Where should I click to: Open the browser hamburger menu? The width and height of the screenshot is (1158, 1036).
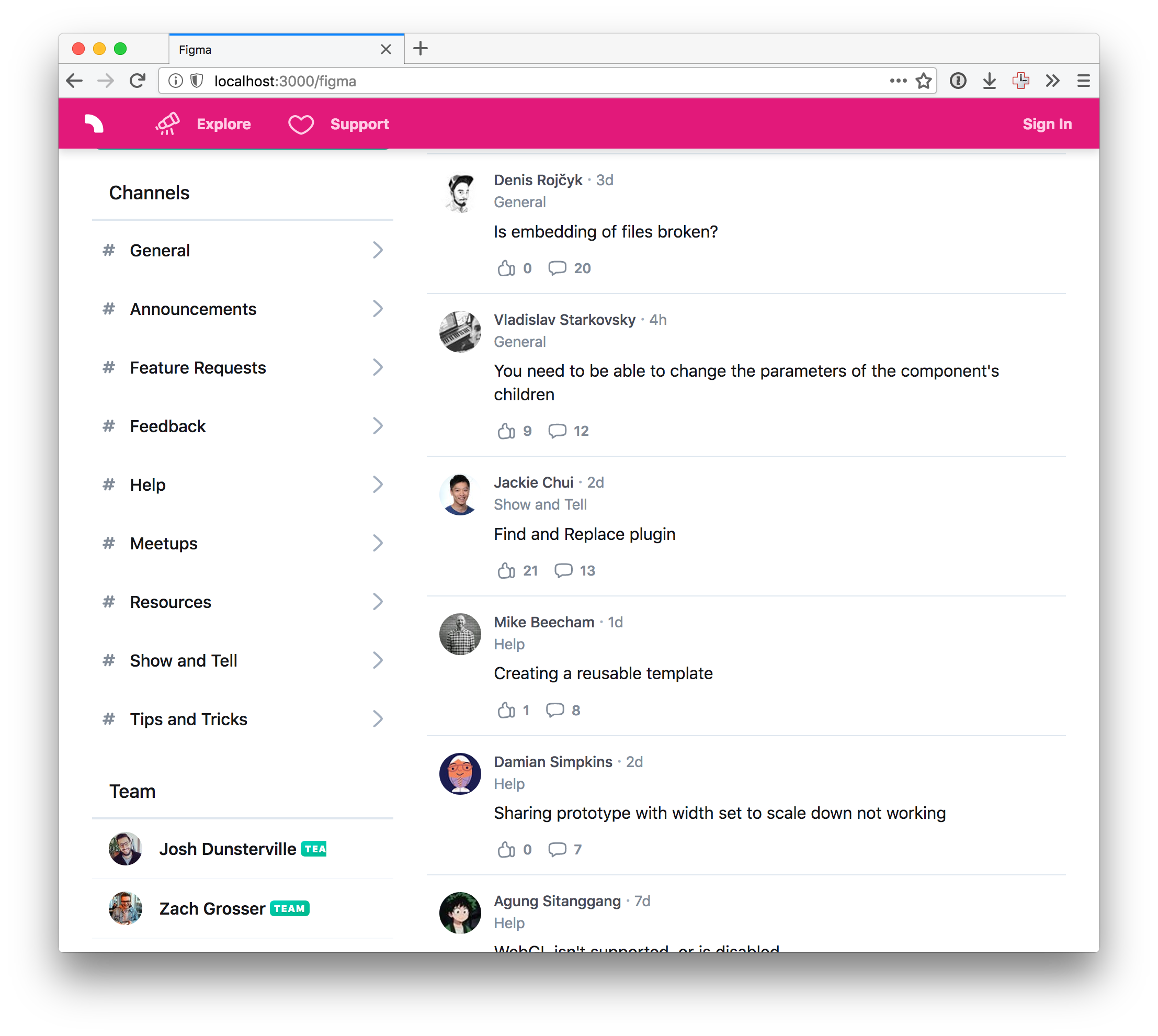(x=1083, y=81)
